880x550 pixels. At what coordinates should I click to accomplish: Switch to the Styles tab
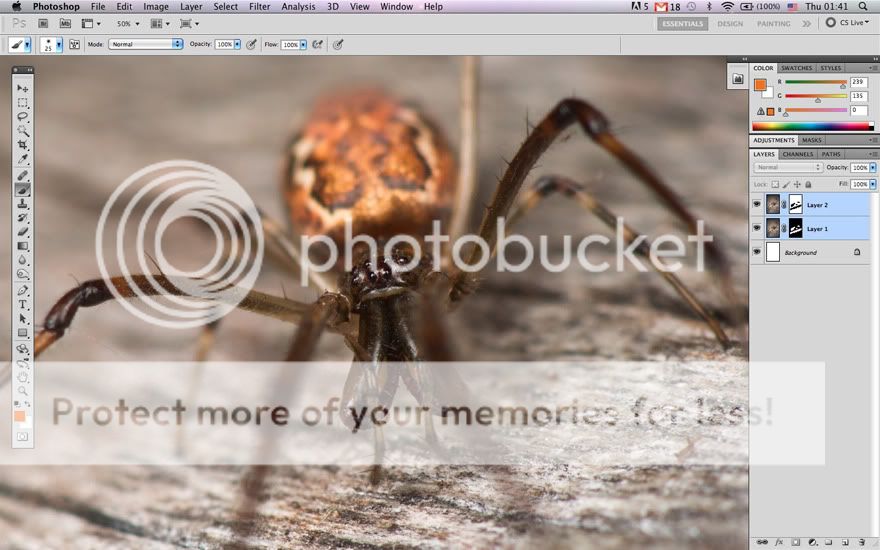831,68
